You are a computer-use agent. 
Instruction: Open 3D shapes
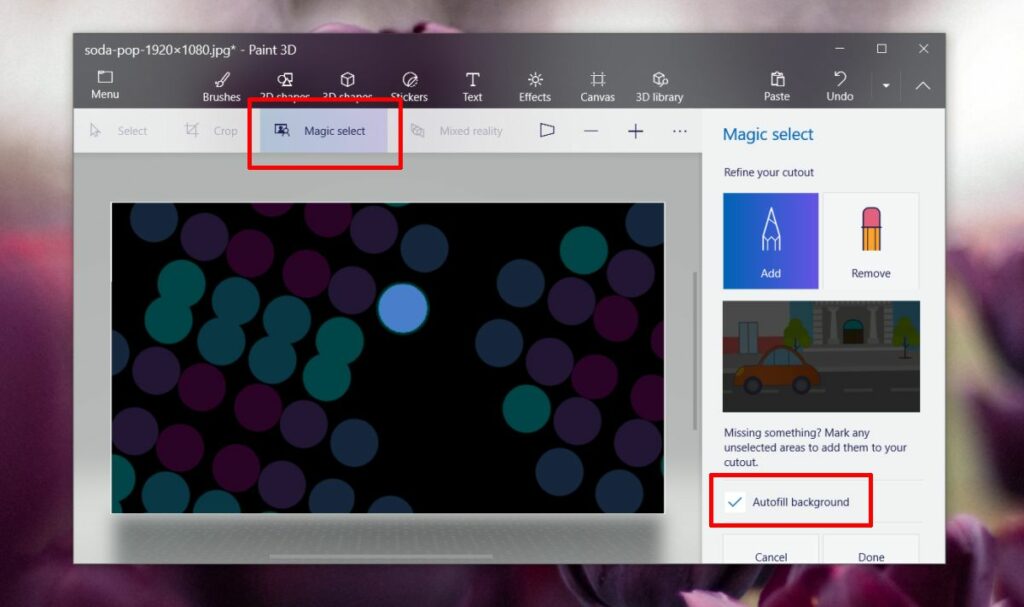(347, 84)
